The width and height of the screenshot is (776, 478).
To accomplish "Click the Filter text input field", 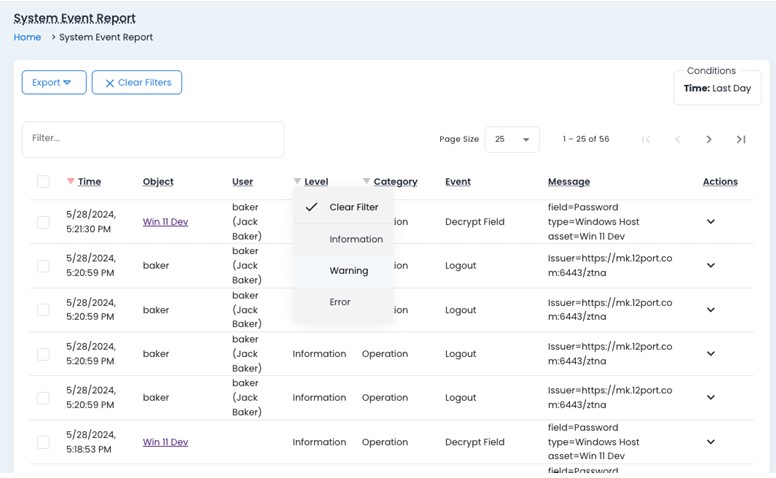I will pyautogui.click(x=152, y=139).
